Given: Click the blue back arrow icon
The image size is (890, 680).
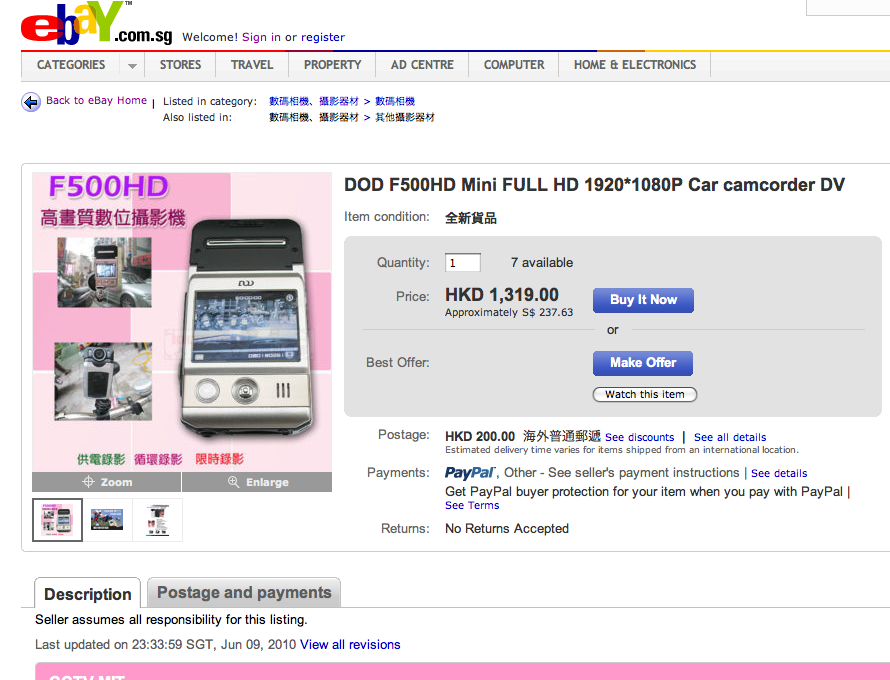Looking at the screenshot, I should [x=31, y=102].
